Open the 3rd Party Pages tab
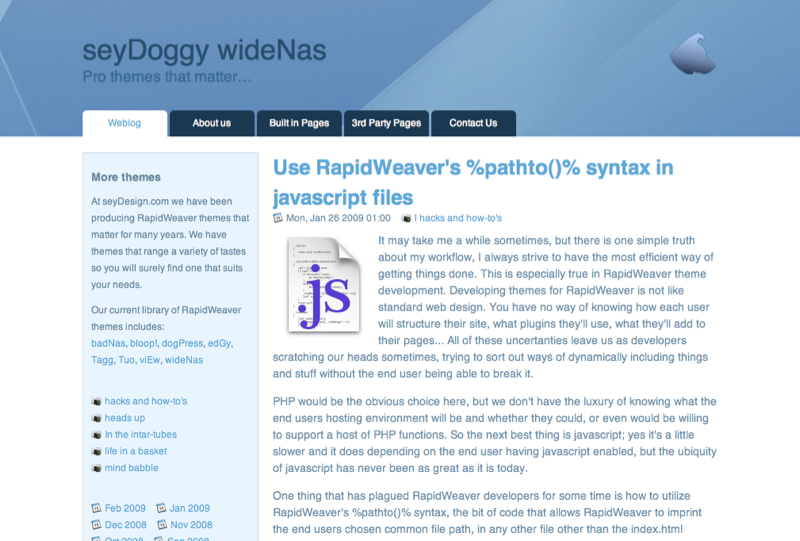 coord(386,123)
